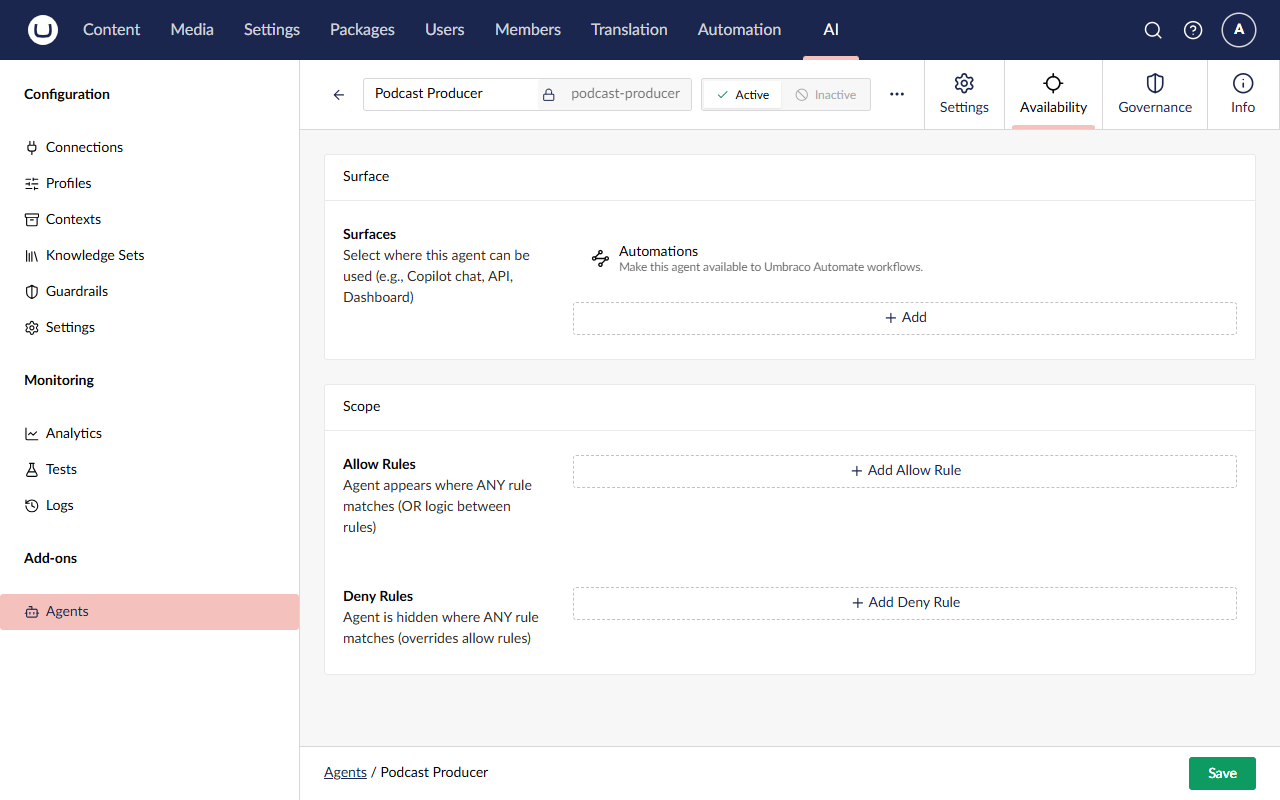Open Settings under Configuration sidebar
The height and width of the screenshot is (800, 1280).
[x=150, y=327]
